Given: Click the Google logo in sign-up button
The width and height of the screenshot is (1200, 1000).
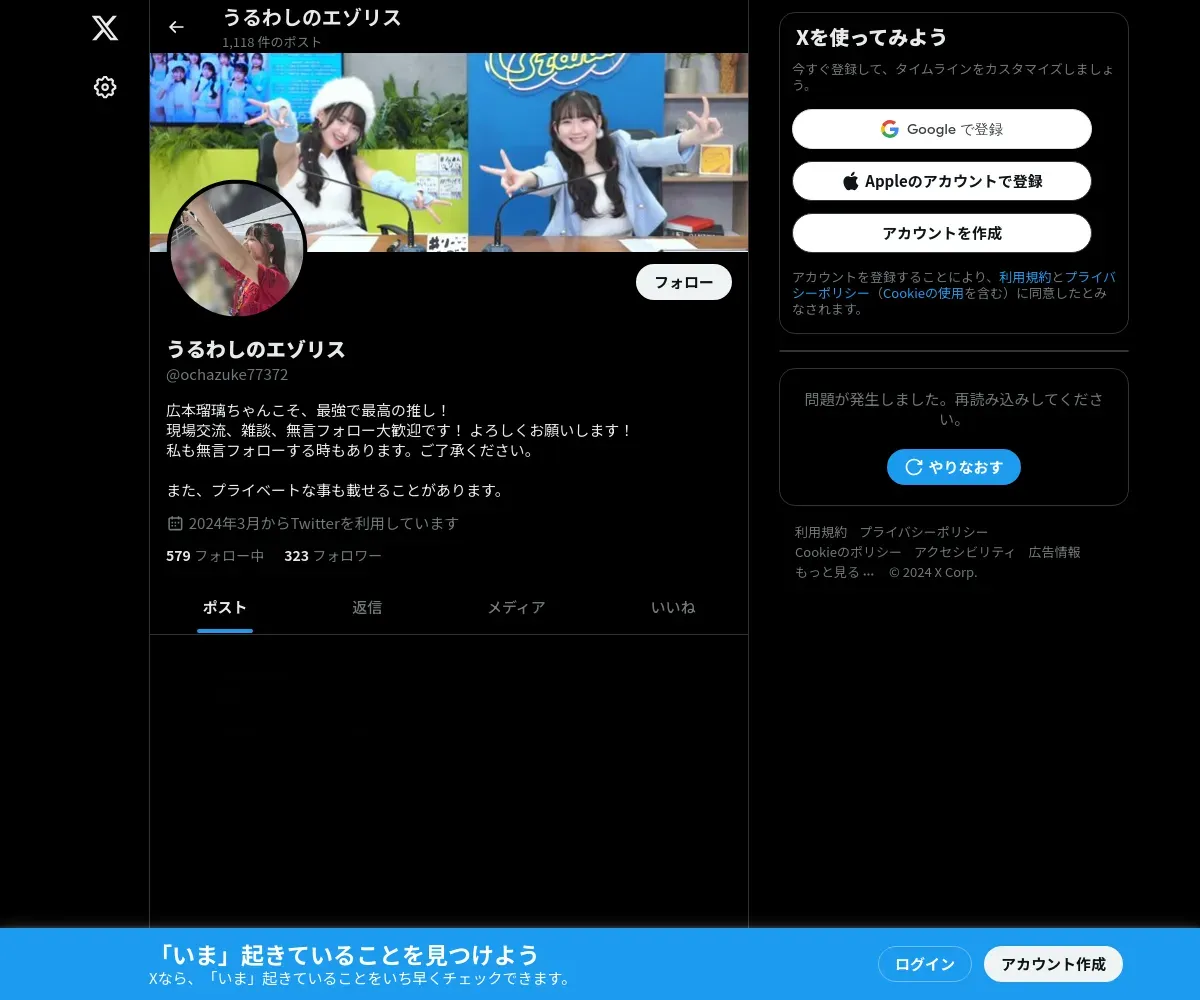Looking at the screenshot, I should 890,129.
